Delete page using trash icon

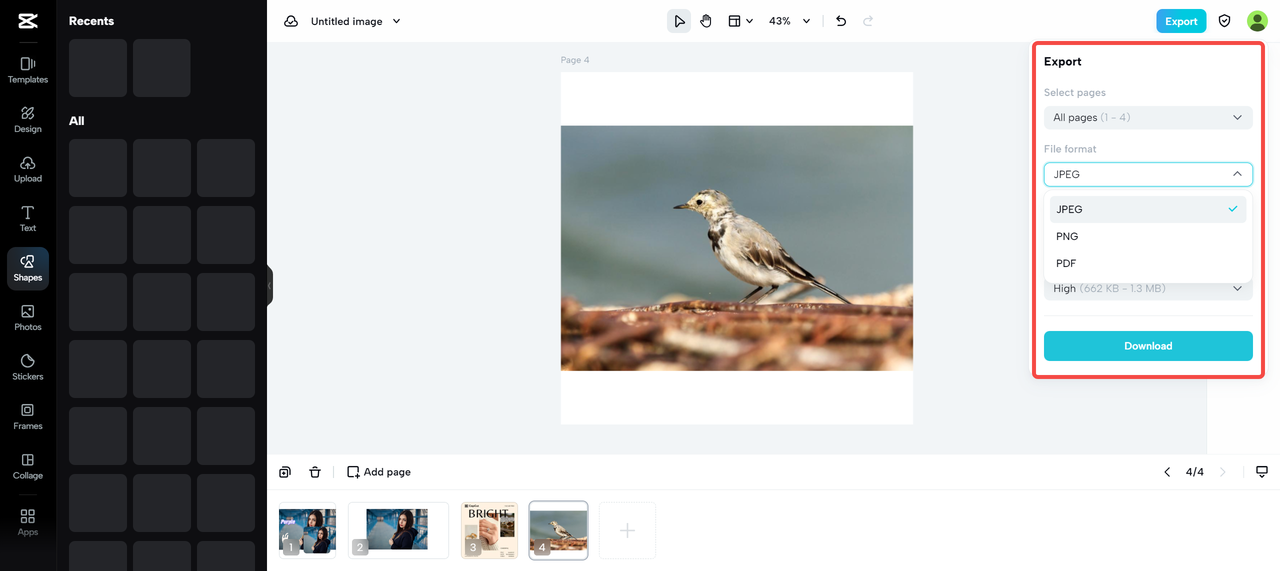315,472
